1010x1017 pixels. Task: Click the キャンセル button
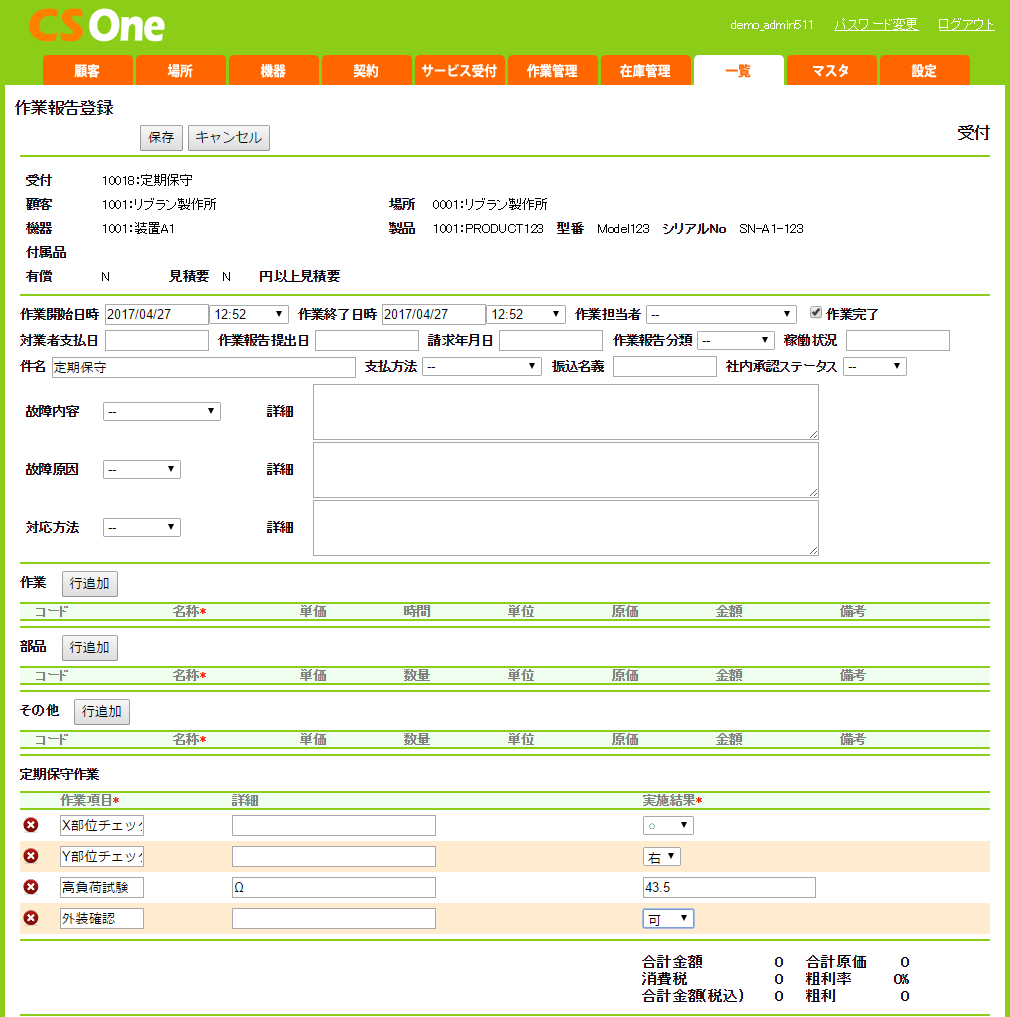[228, 138]
